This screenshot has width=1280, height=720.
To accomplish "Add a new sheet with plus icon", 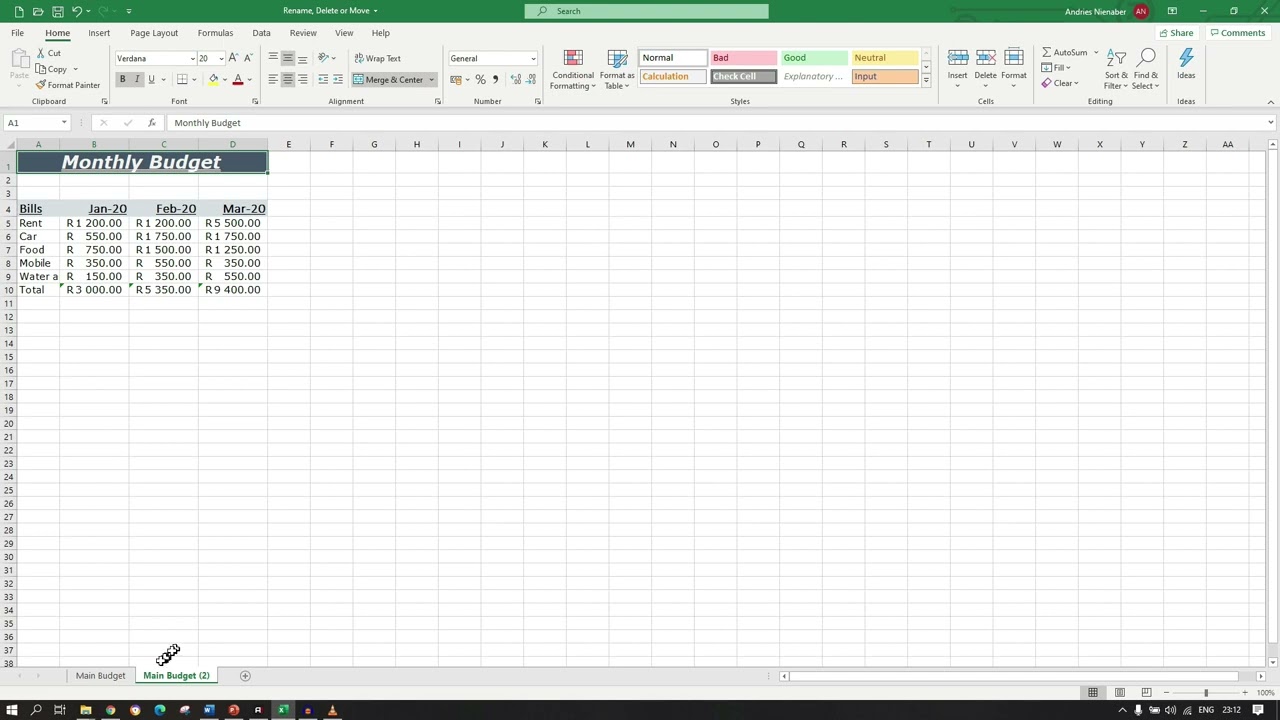I will point(245,676).
